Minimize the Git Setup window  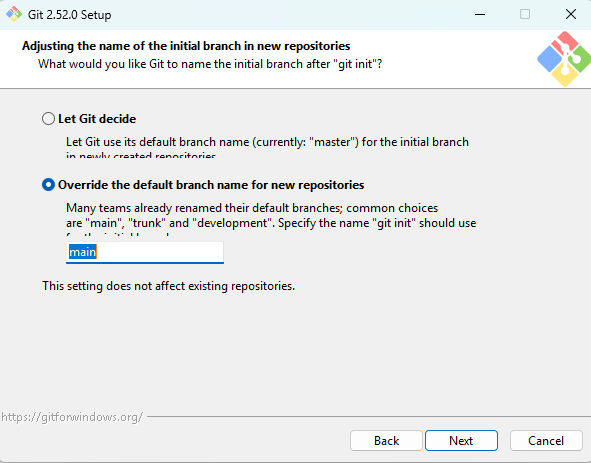click(480, 14)
